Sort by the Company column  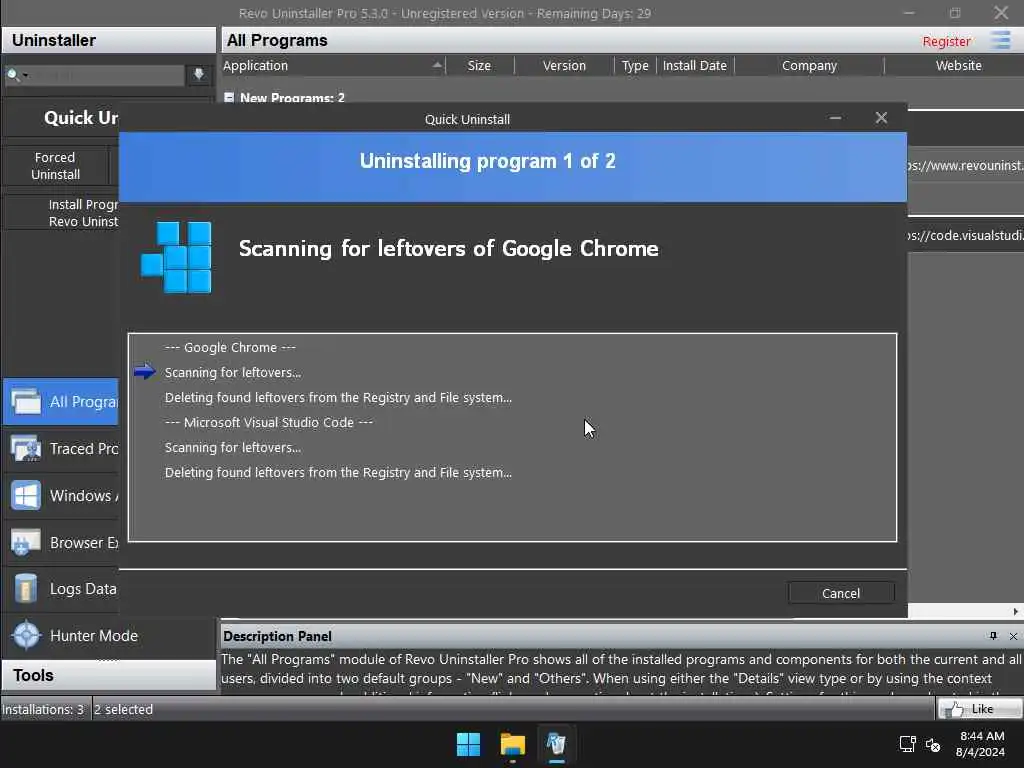(x=809, y=65)
